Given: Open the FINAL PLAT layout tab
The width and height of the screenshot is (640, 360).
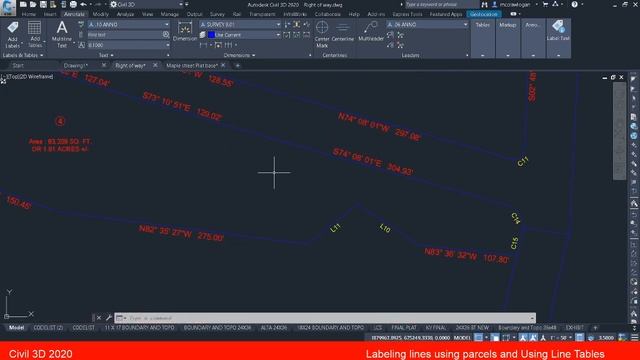Looking at the screenshot, I should click(404, 327).
